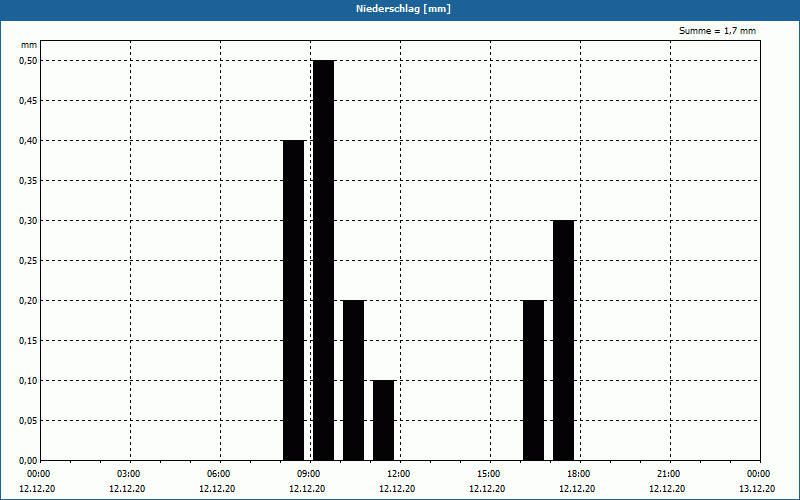Click the 0,50 y-axis value
This screenshot has height=500, width=800.
coord(28,61)
